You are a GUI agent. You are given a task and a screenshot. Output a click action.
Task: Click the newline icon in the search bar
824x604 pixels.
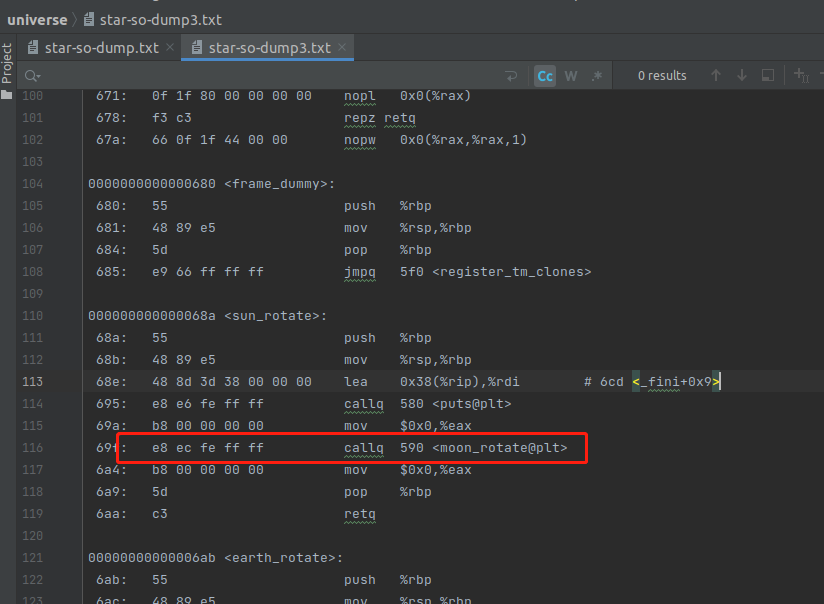pyautogui.click(x=512, y=75)
